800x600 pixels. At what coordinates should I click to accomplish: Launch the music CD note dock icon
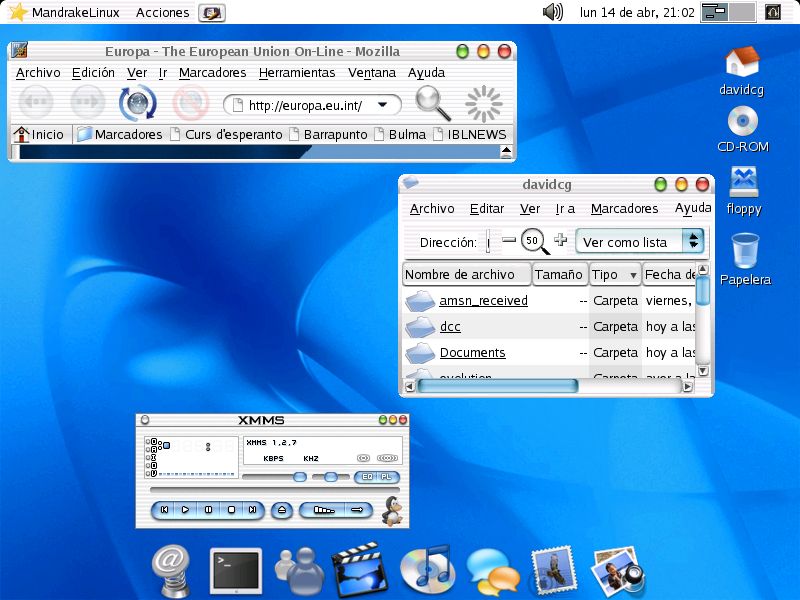[428, 569]
